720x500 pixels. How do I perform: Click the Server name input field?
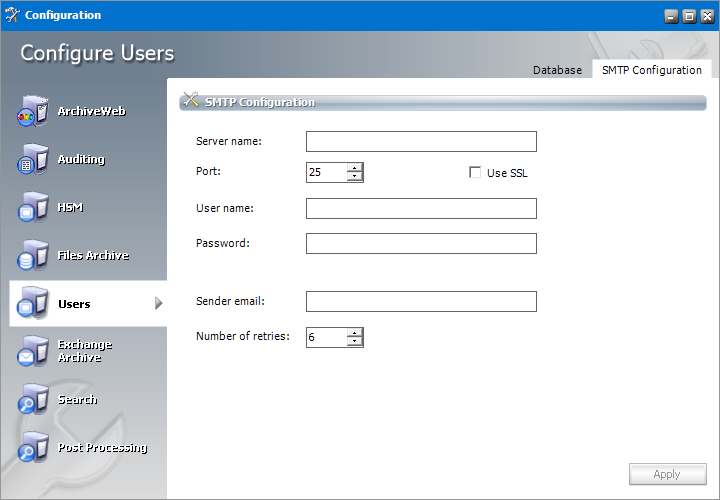[421, 141]
